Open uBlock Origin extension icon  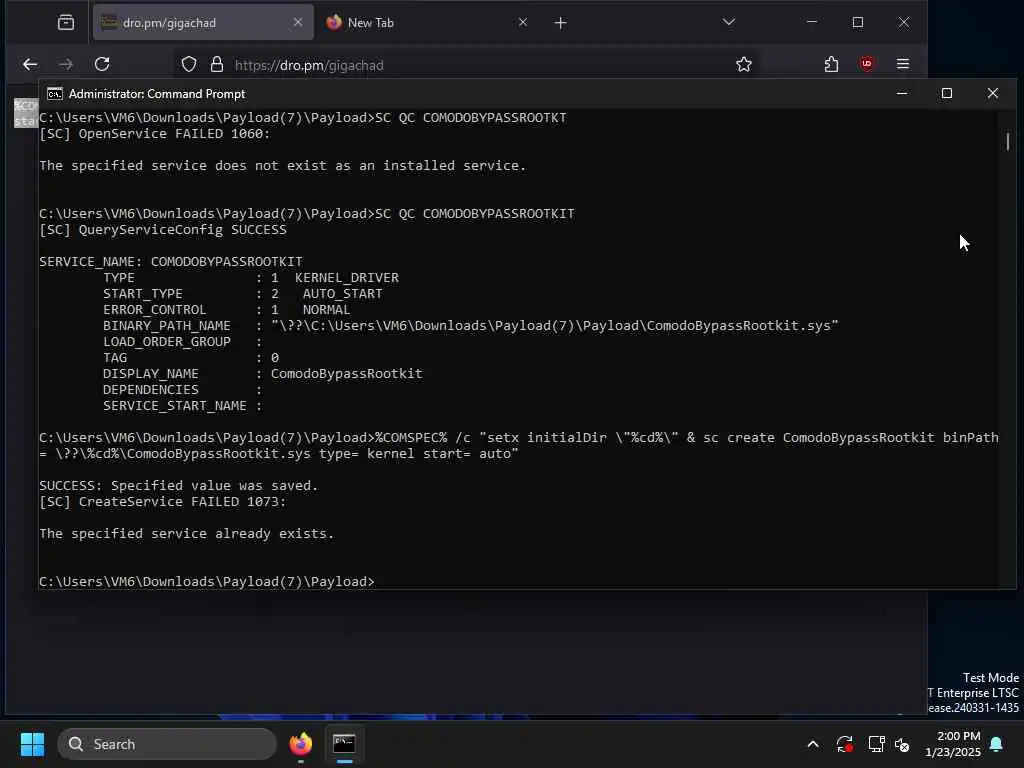867,63
